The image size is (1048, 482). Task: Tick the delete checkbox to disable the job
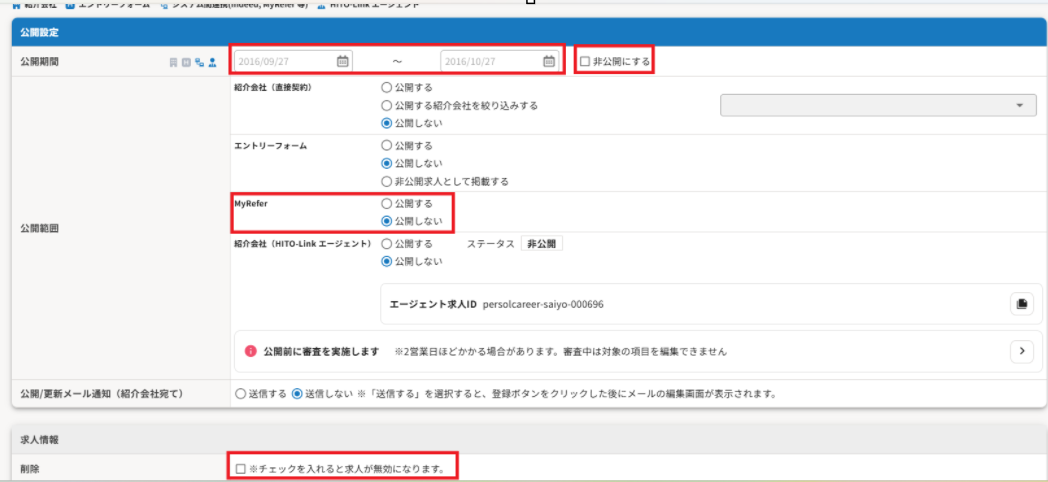click(x=240, y=468)
